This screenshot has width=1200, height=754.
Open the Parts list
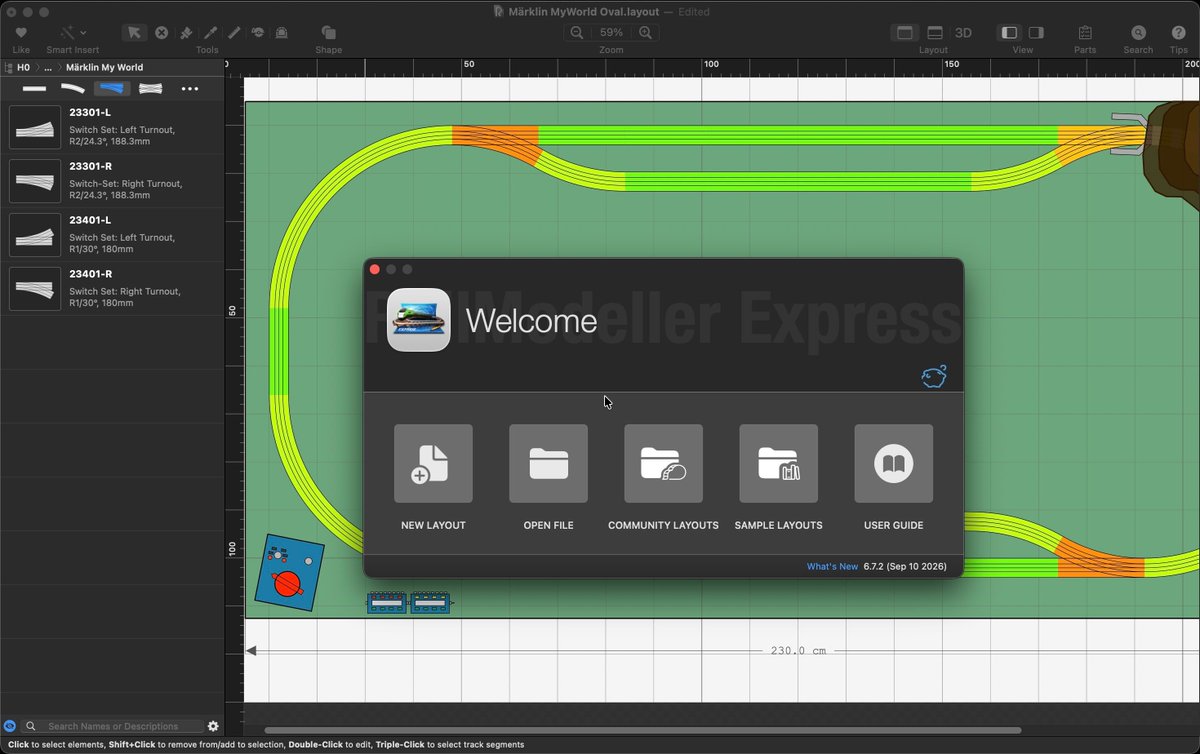1085,33
